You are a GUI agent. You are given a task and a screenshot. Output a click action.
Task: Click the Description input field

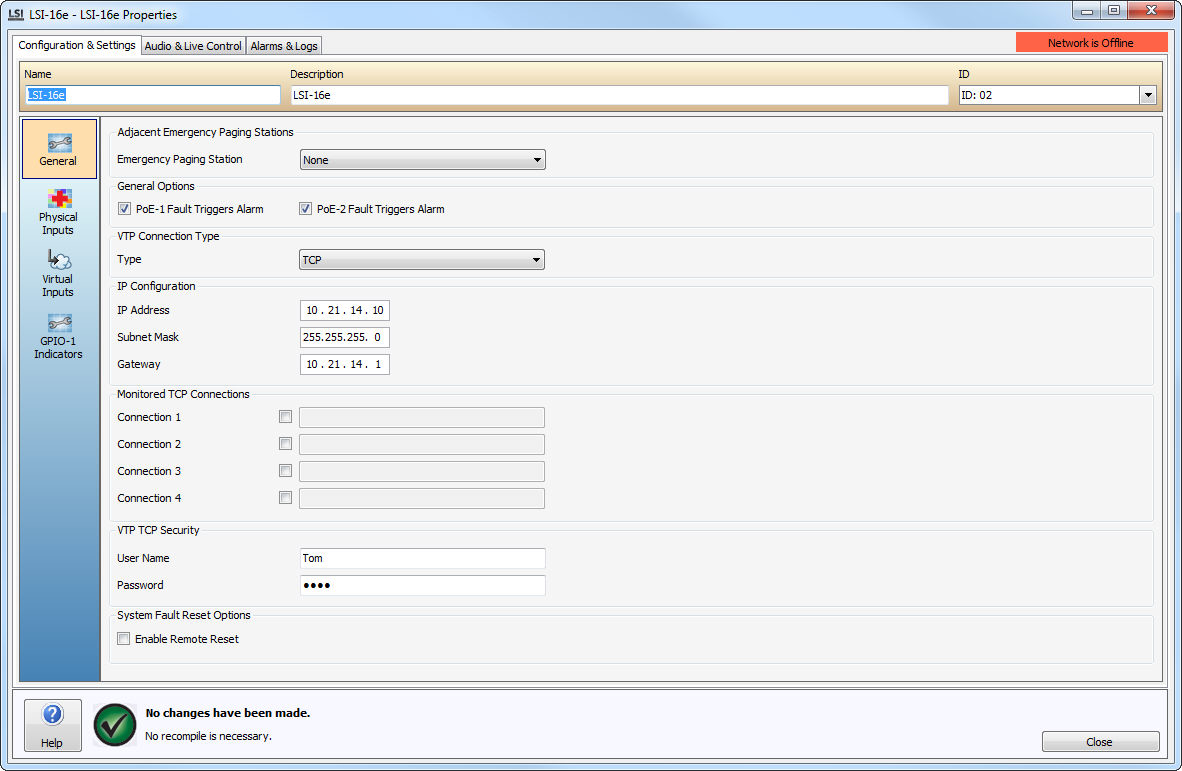(x=620, y=95)
